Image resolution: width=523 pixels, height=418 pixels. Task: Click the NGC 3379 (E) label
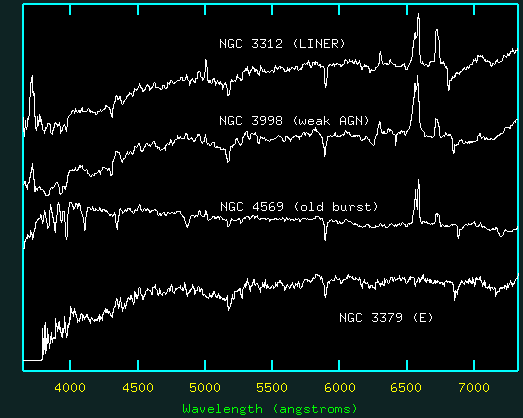click(x=386, y=317)
